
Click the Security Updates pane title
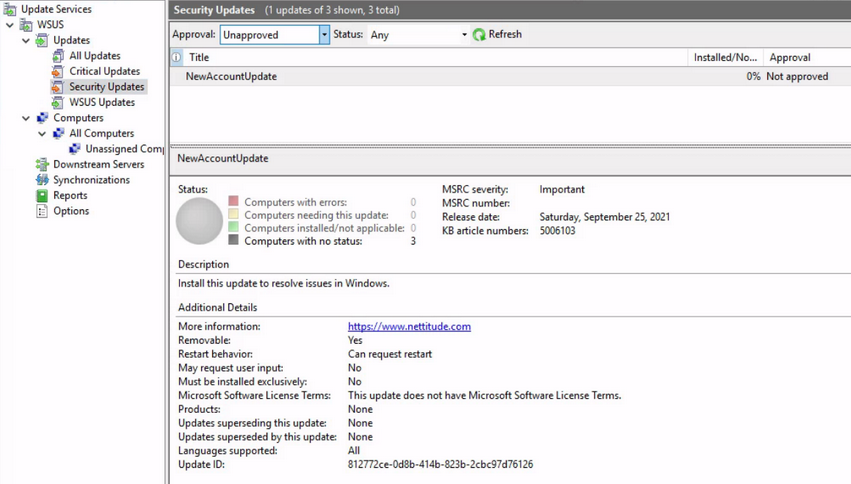(x=214, y=10)
